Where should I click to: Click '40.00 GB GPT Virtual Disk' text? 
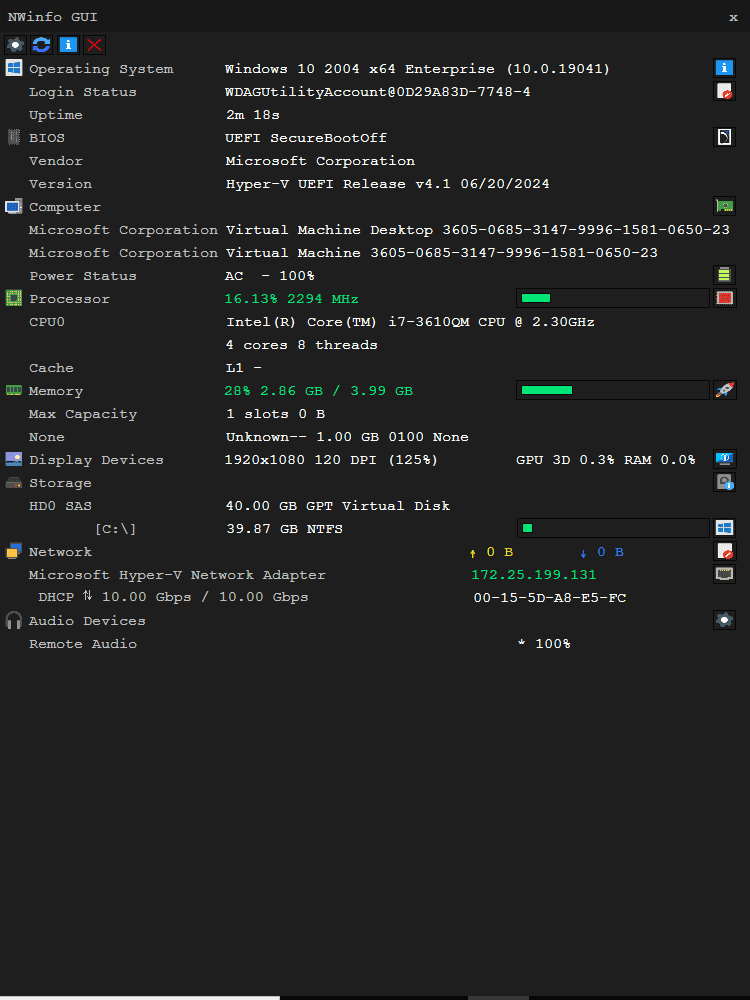point(338,505)
